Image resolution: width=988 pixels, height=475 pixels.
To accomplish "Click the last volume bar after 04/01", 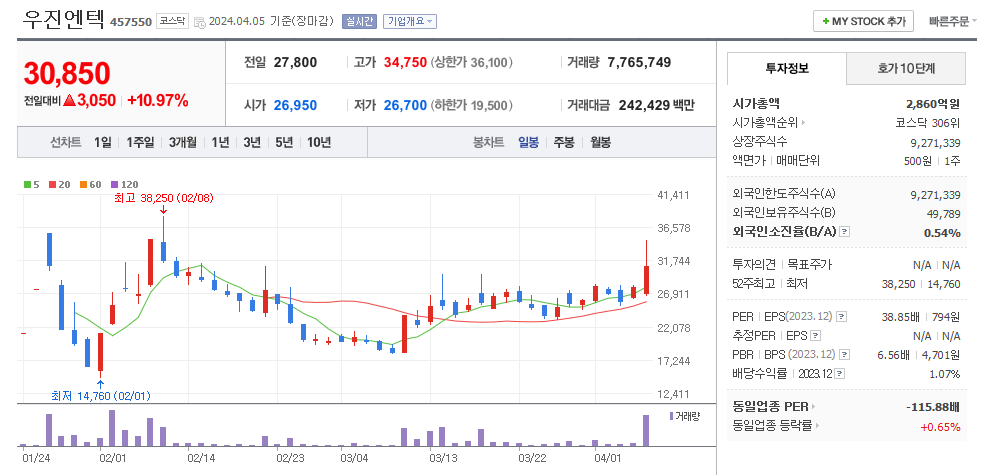I will coord(646,431).
